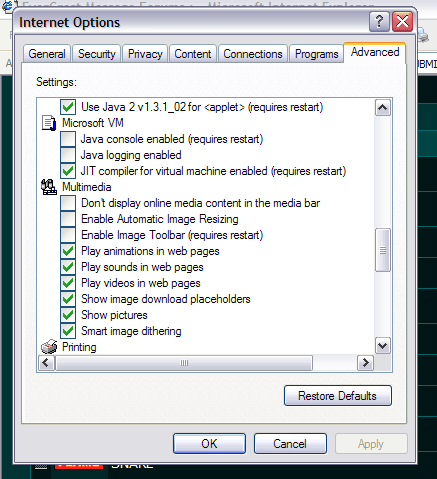
Task: Select the Privacy tab
Action: (x=145, y=54)
